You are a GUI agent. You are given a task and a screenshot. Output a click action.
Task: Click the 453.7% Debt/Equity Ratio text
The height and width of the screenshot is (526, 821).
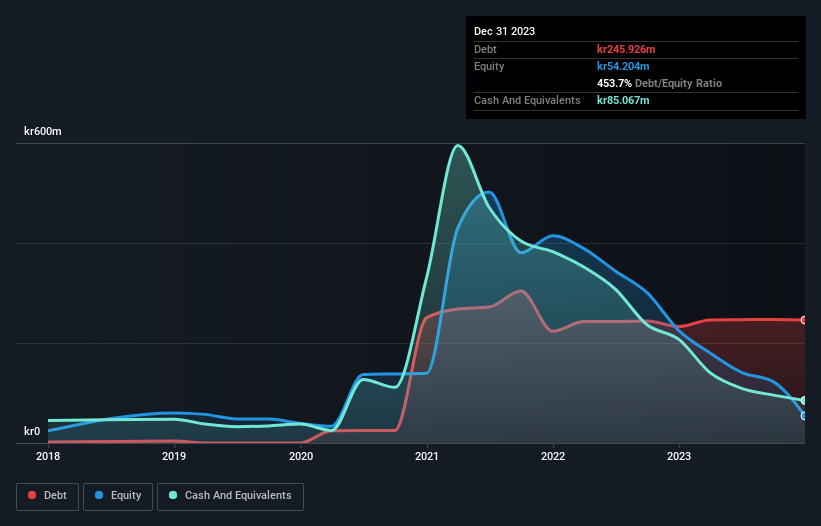click(x=659, y=83)
